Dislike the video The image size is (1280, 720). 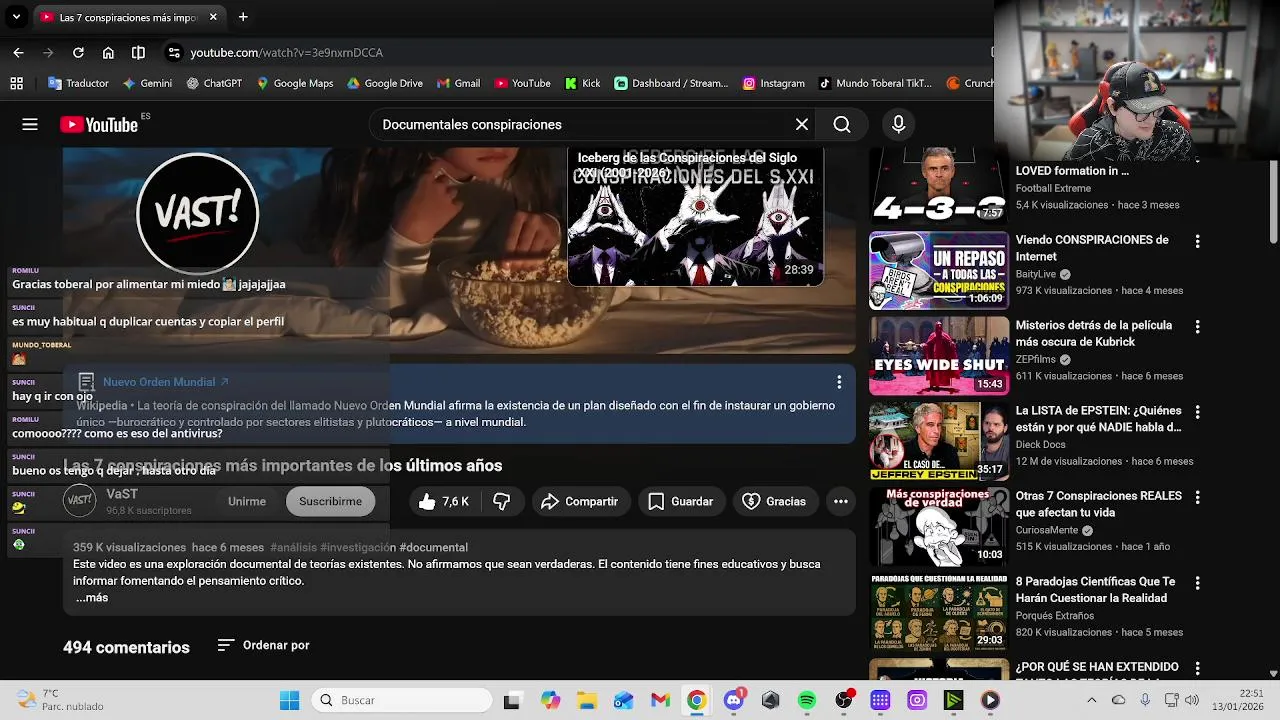click(502, 501)
